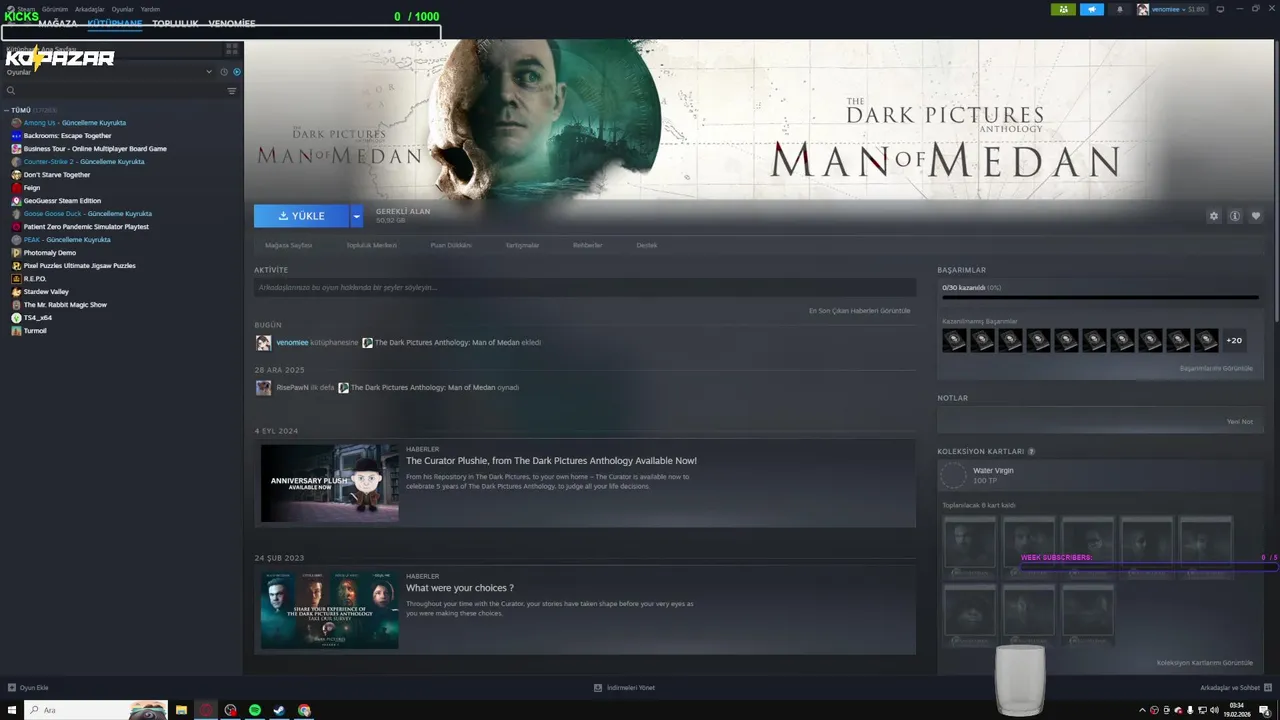
Task: Open Tartışmalar link
Action: coord(522,245)
